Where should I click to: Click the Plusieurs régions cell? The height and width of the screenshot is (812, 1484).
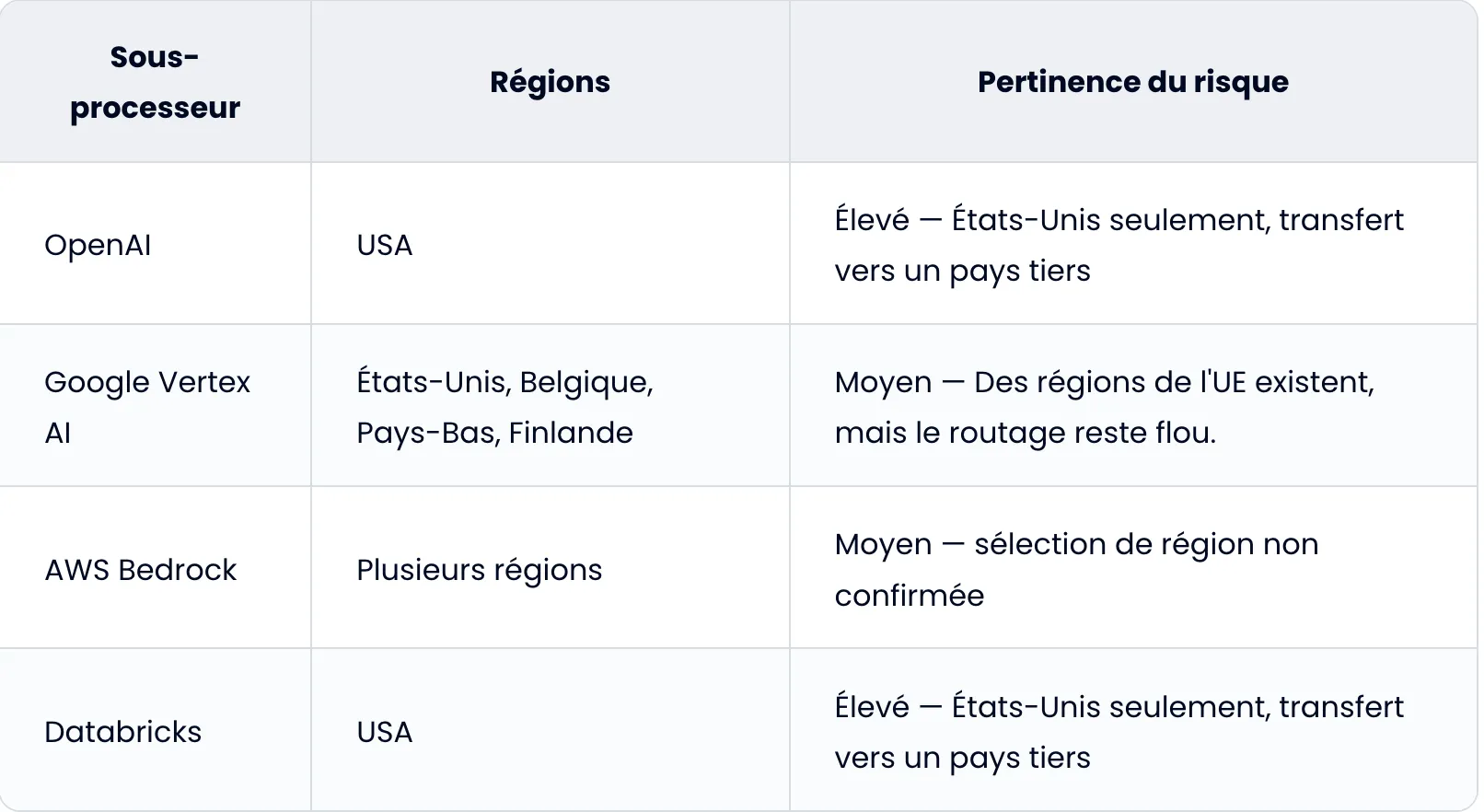click(479, 570)
